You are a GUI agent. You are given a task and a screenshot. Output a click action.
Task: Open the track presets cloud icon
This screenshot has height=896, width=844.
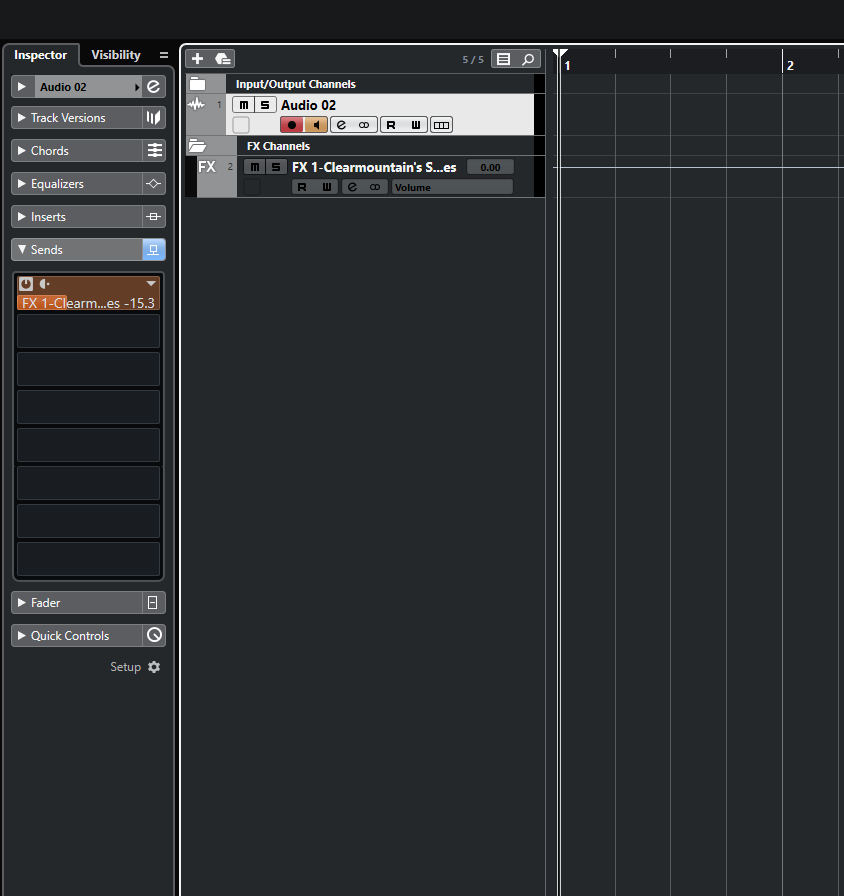(x=222, y=59)
